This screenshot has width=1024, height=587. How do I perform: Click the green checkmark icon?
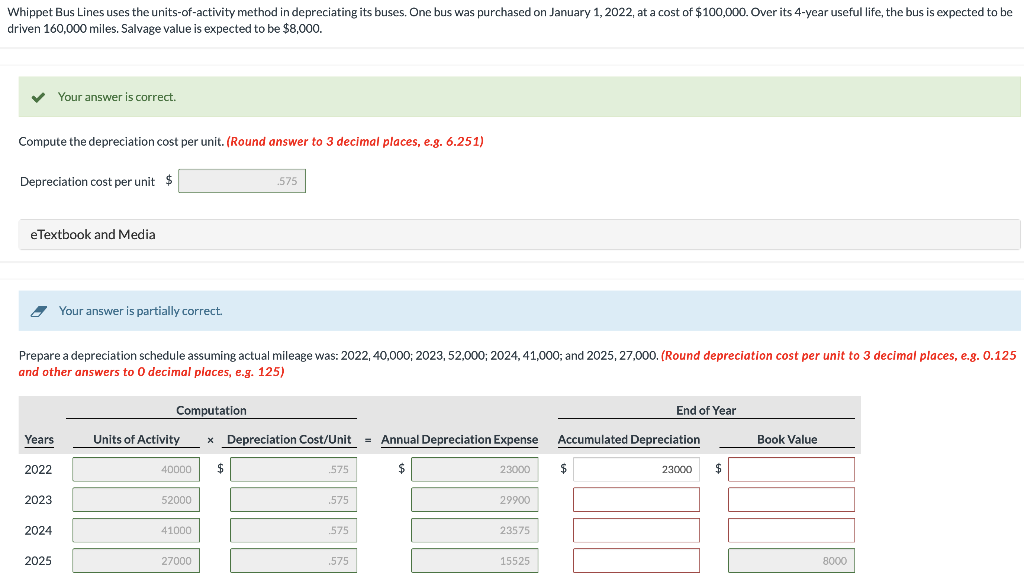tap(38, 97)
